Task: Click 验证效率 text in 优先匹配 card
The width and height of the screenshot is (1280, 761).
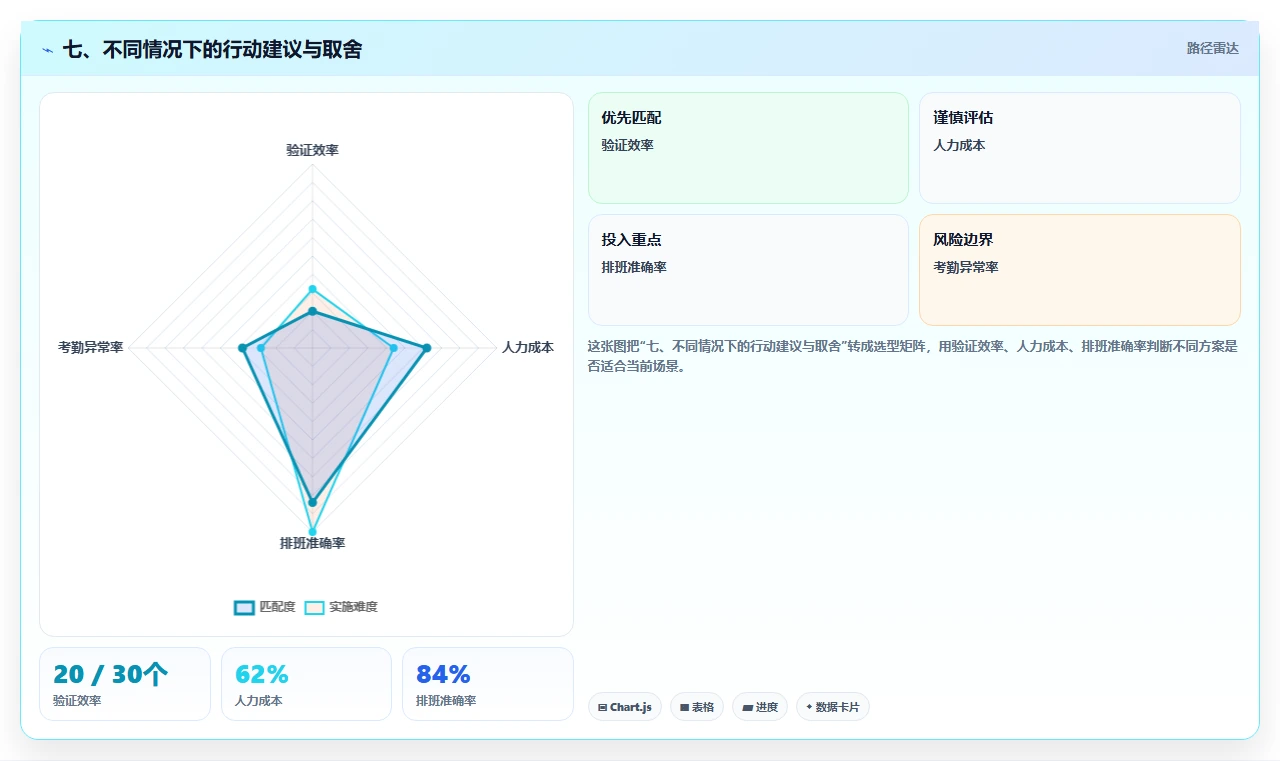Action: click(x=627, y=146)
